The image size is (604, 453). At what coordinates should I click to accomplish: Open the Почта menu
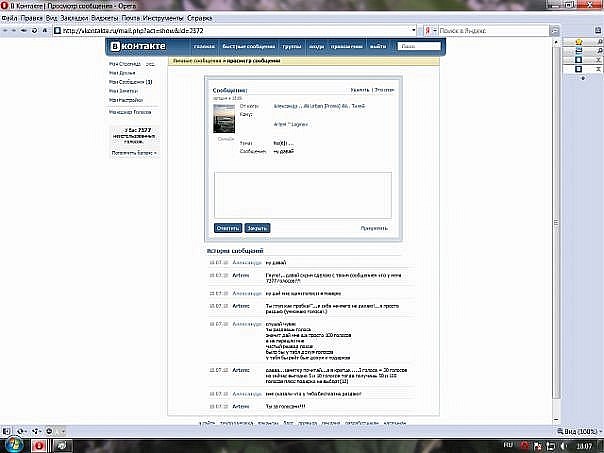click(x=131, y=18)
